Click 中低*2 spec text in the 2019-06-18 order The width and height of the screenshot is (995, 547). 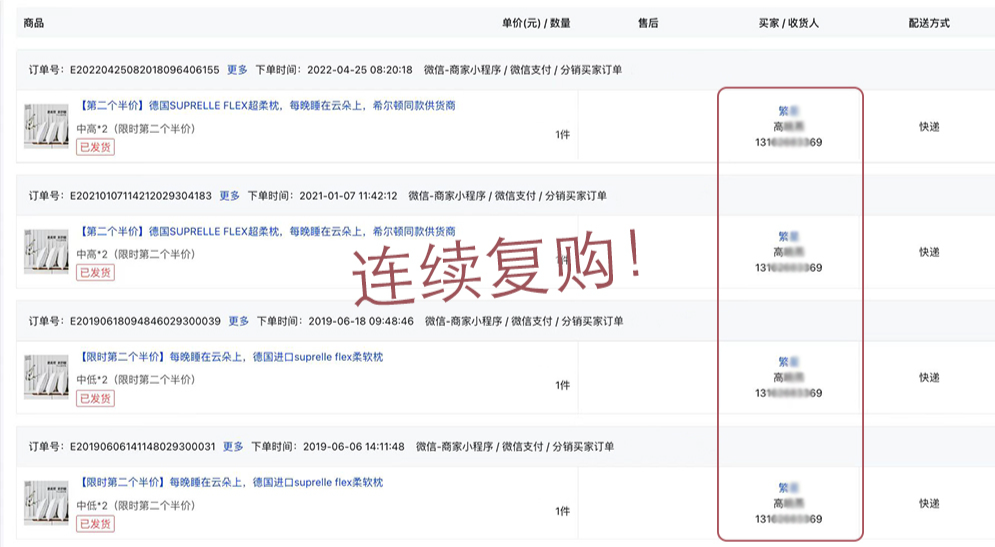coord(136,380)
